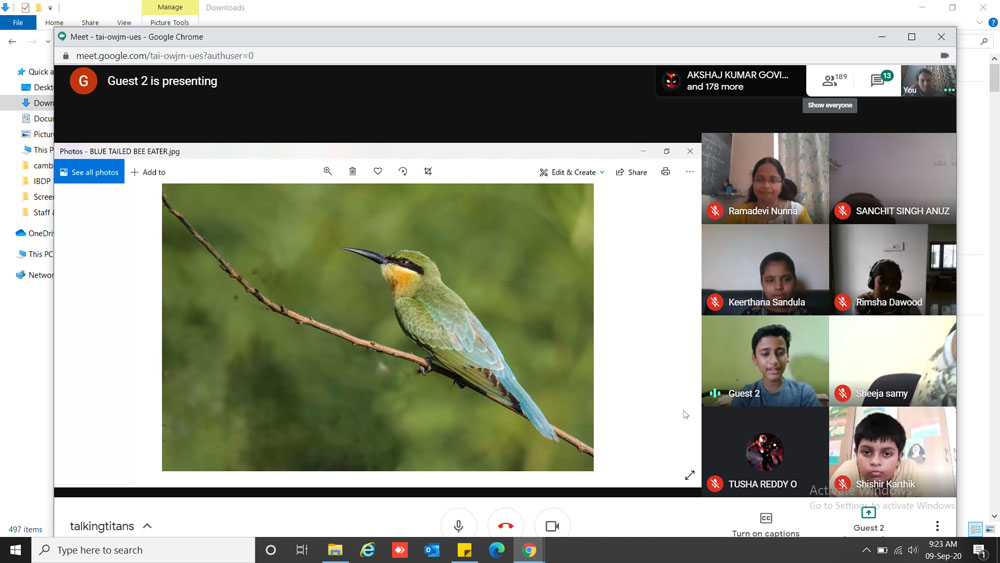Click the Share button in Photos
This screenshot has height=563, width=1000.
[x=631, y=172]
